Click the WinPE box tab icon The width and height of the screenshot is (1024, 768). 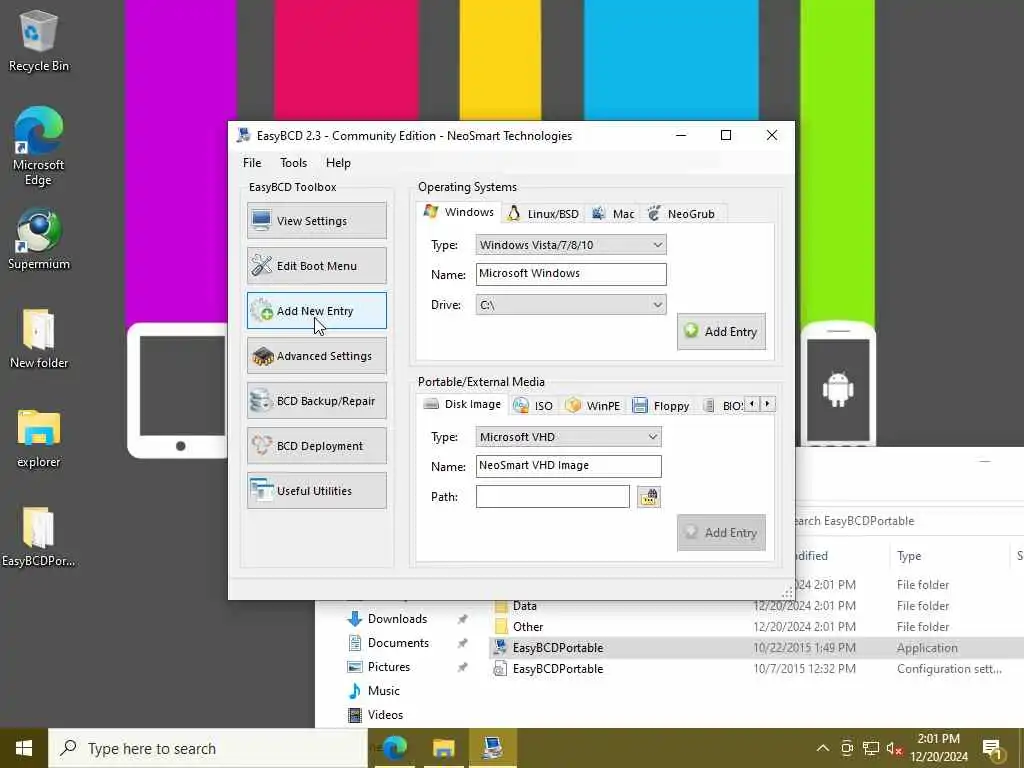[x=573, y=406]
